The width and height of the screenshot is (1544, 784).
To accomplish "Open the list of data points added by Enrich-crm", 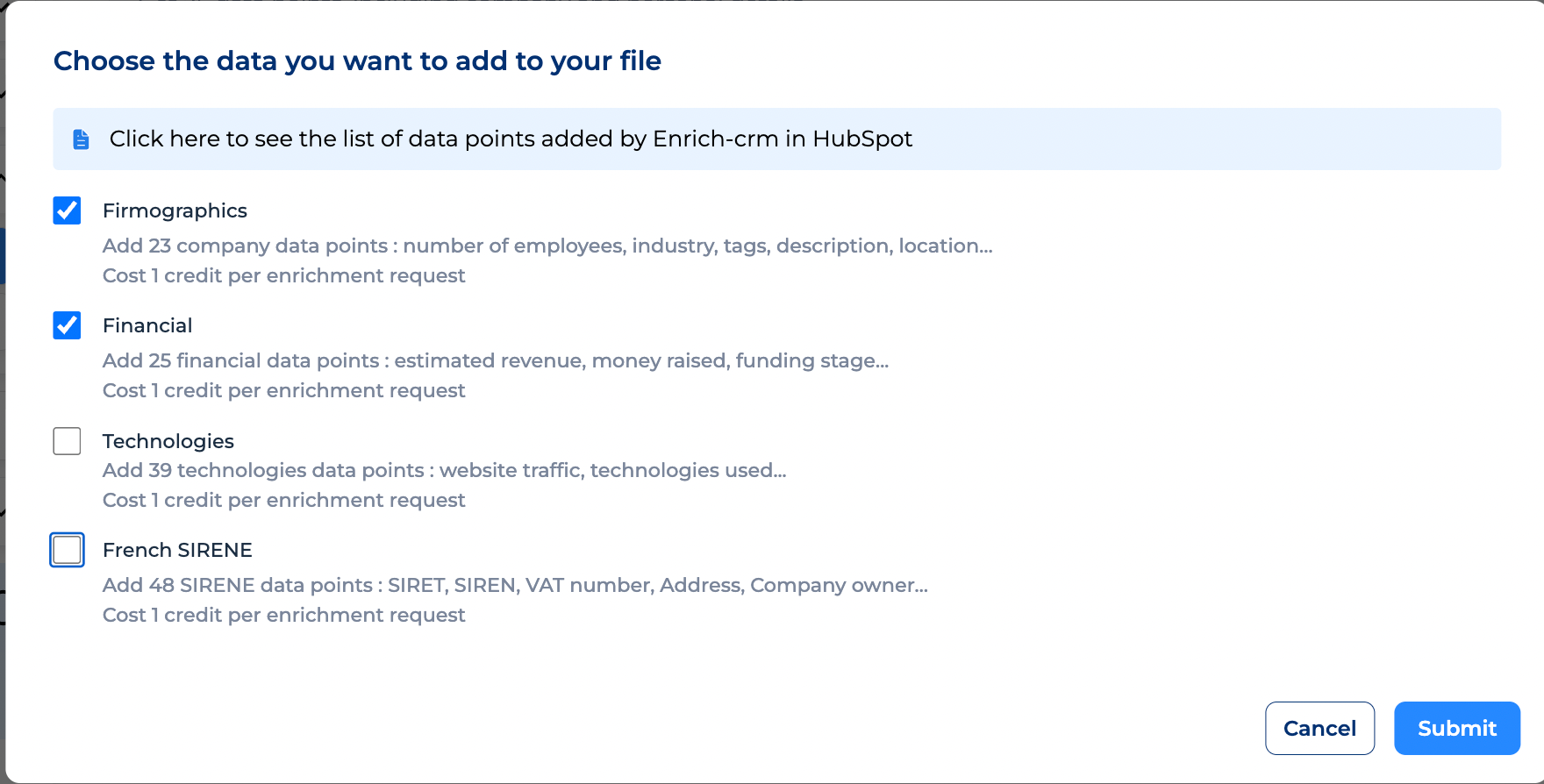I will click(511, 139).
